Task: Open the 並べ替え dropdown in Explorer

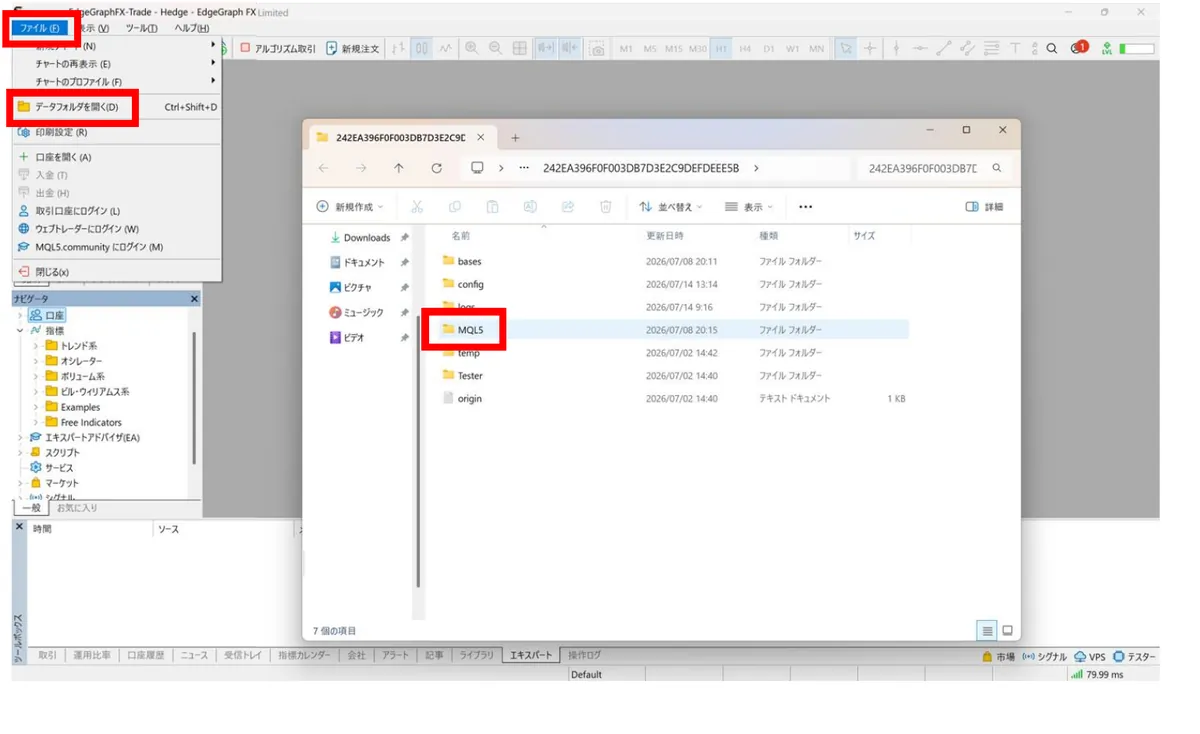Action: tap(671, 207)
